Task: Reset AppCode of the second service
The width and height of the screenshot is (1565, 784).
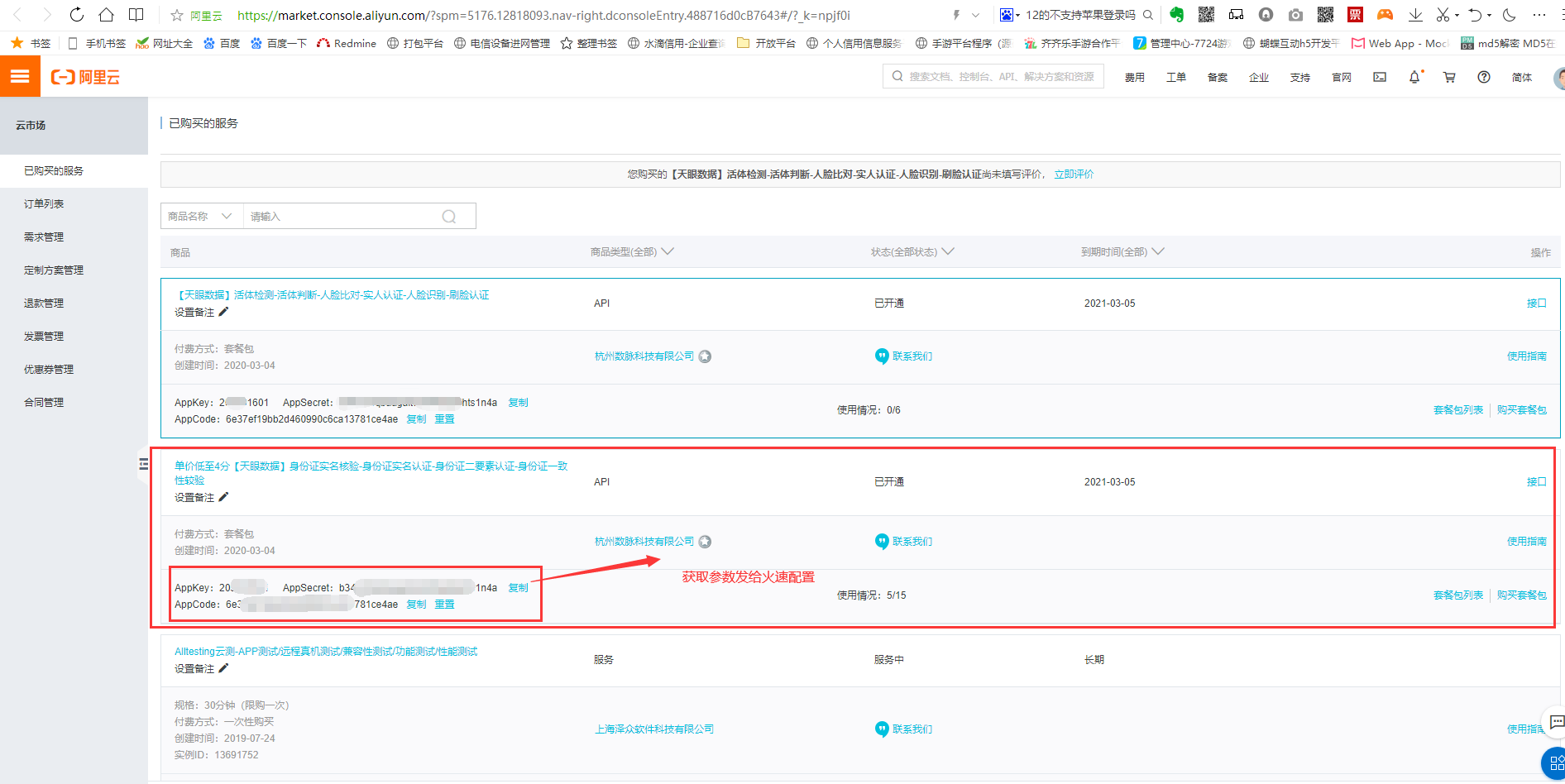Action: click(x=445, y=605)
